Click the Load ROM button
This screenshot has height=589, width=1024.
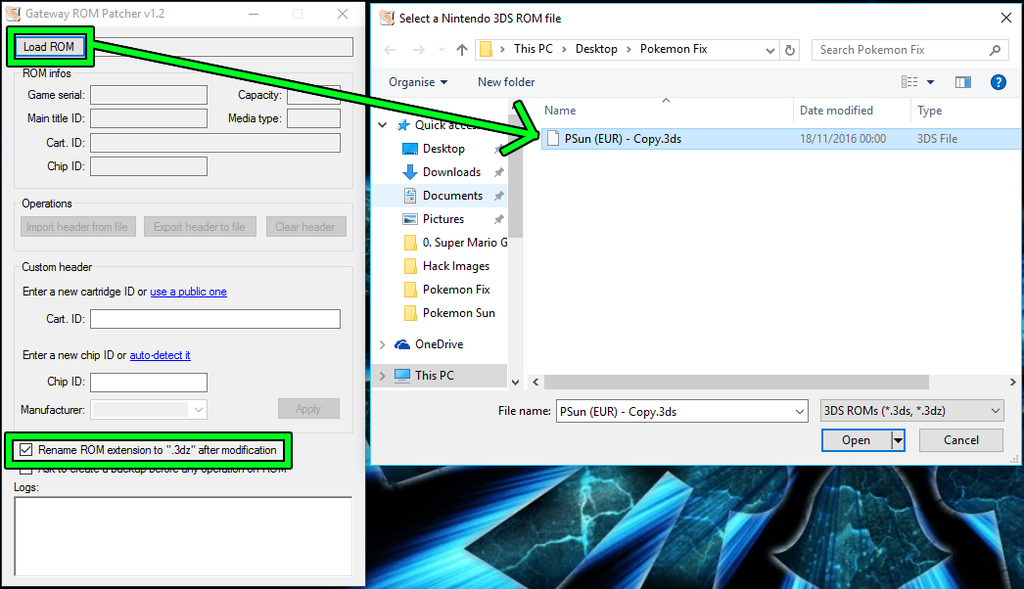49,46
